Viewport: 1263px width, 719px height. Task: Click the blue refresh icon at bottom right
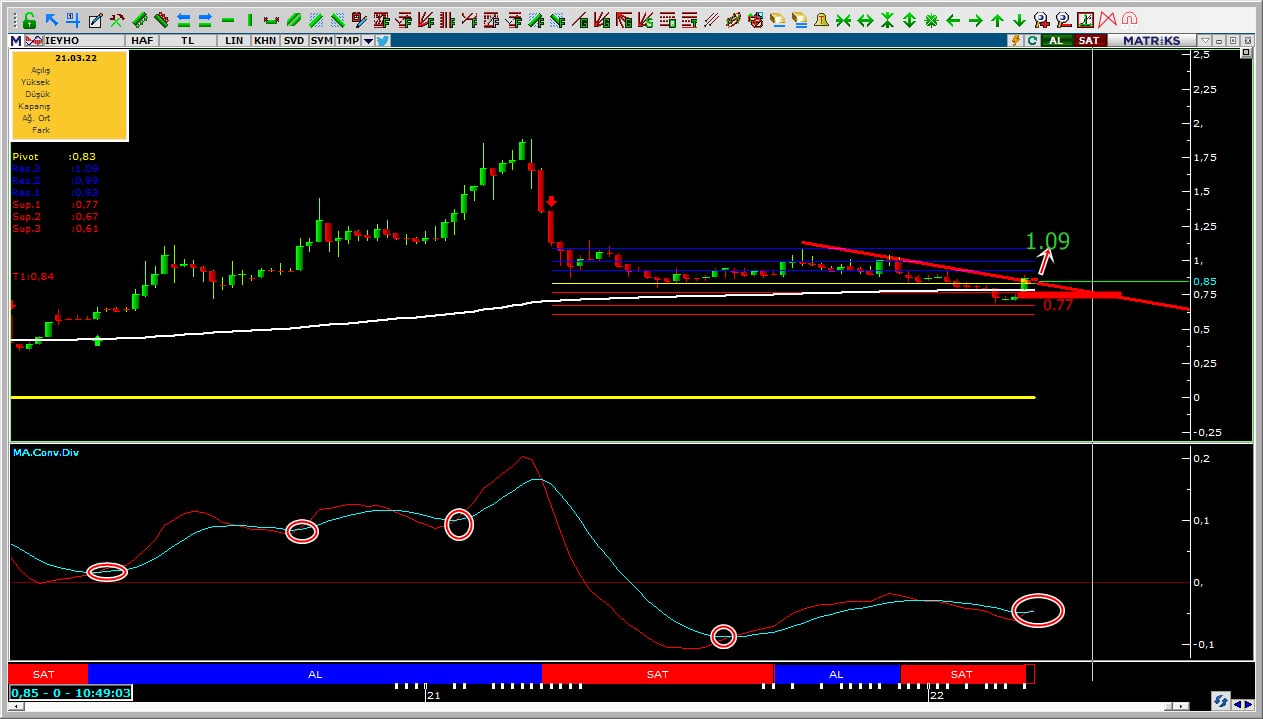coord(1221,701)
